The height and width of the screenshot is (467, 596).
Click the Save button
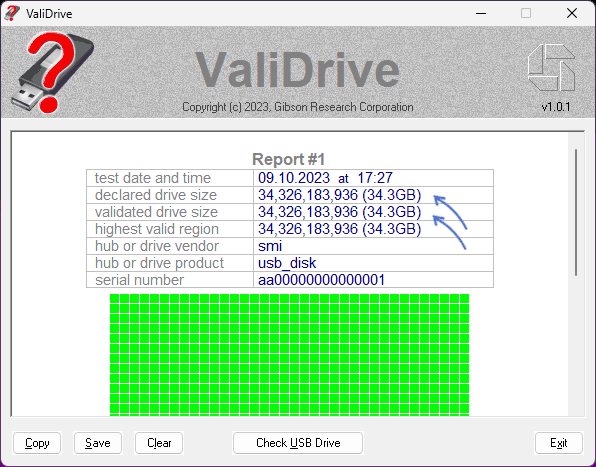pos(98,443)
